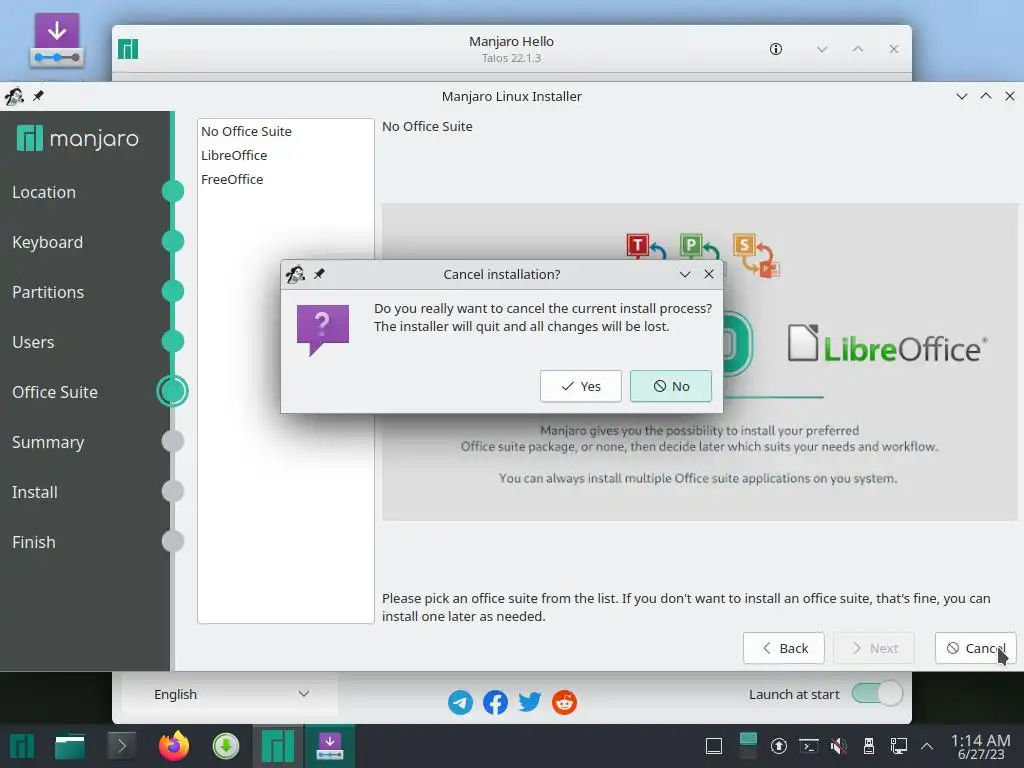This screenshot has height=768, width=1024.
Task: Maximize the Manjaro Linux Installer window
Action: coord(986,96)
